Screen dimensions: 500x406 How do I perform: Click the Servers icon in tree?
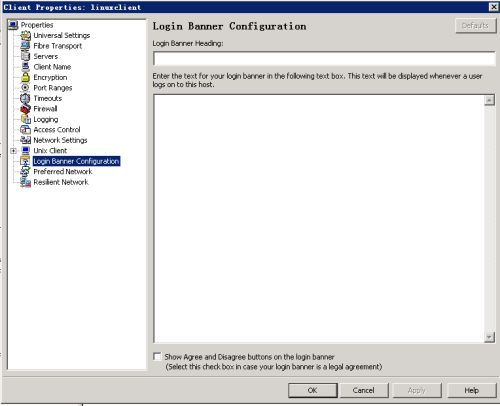click(x=25, y=56)
